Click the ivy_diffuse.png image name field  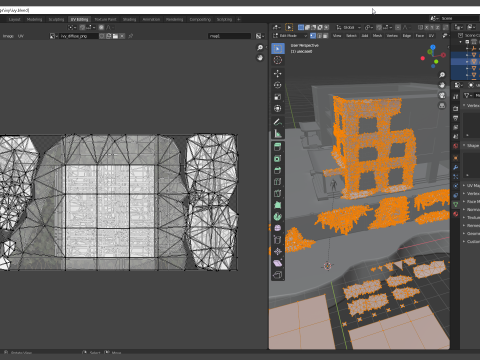(x=79, y=36)
